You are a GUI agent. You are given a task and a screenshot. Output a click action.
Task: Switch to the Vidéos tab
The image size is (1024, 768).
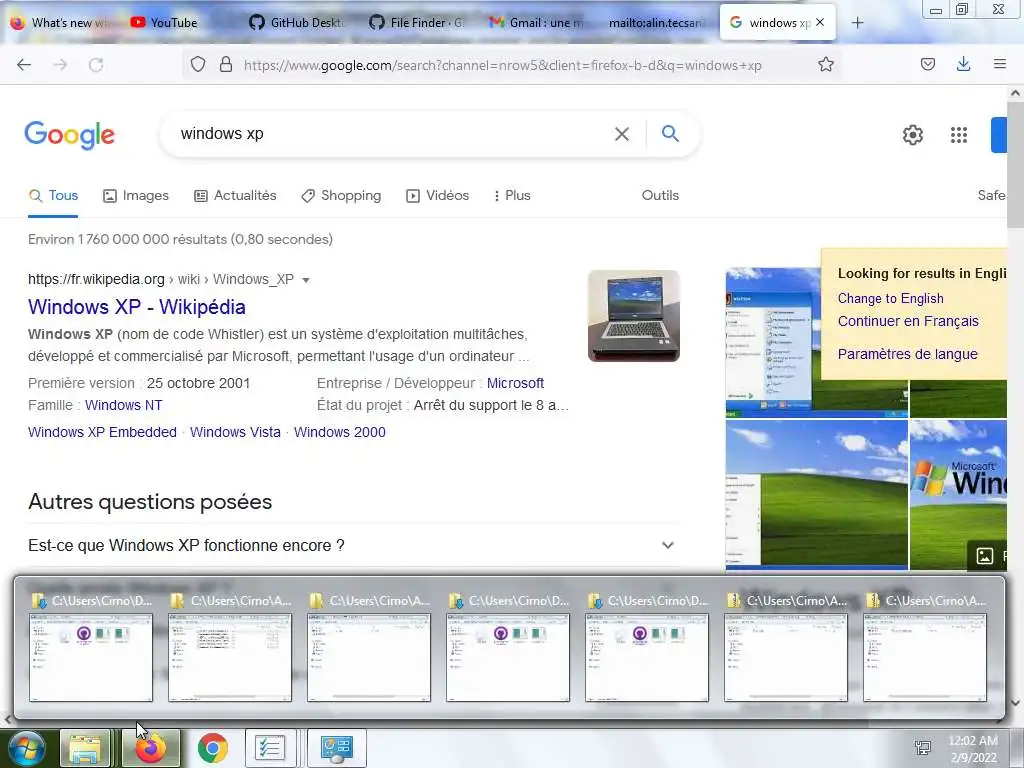tap(438, 195)
